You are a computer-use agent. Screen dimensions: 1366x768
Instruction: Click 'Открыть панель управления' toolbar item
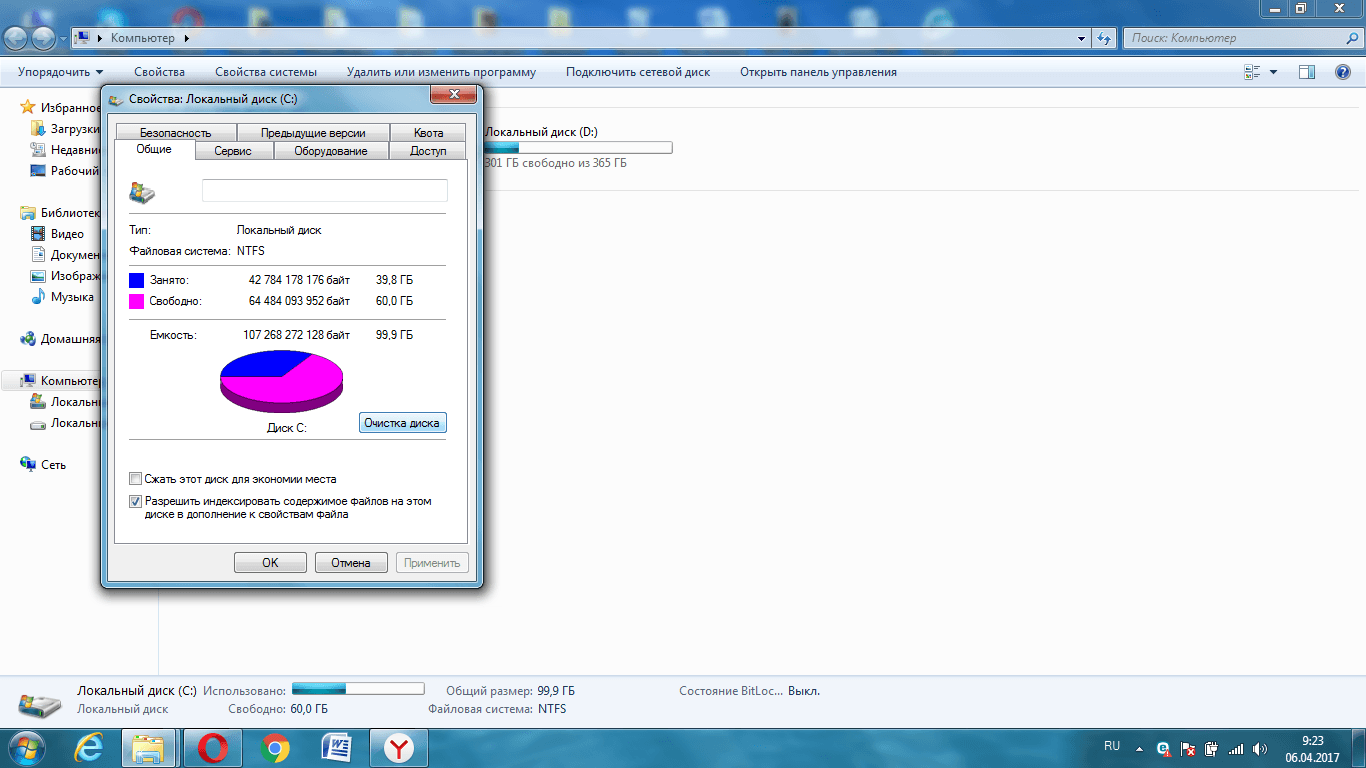coord(818,72)
